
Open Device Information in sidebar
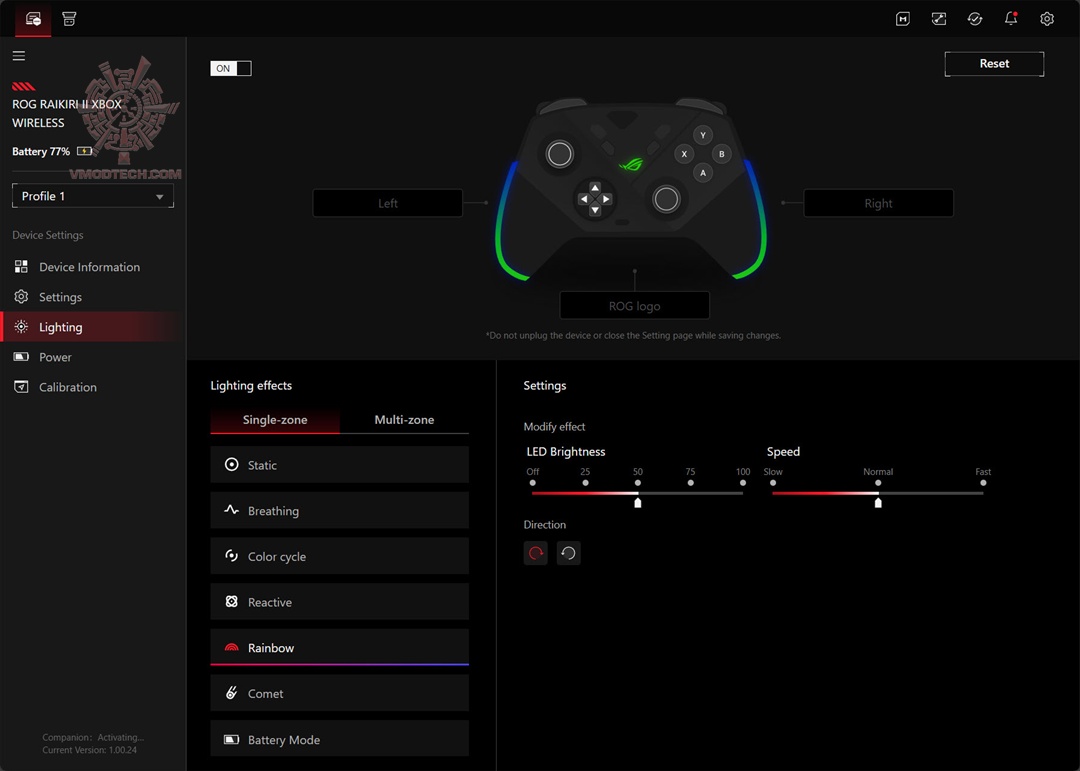(90, 267)
